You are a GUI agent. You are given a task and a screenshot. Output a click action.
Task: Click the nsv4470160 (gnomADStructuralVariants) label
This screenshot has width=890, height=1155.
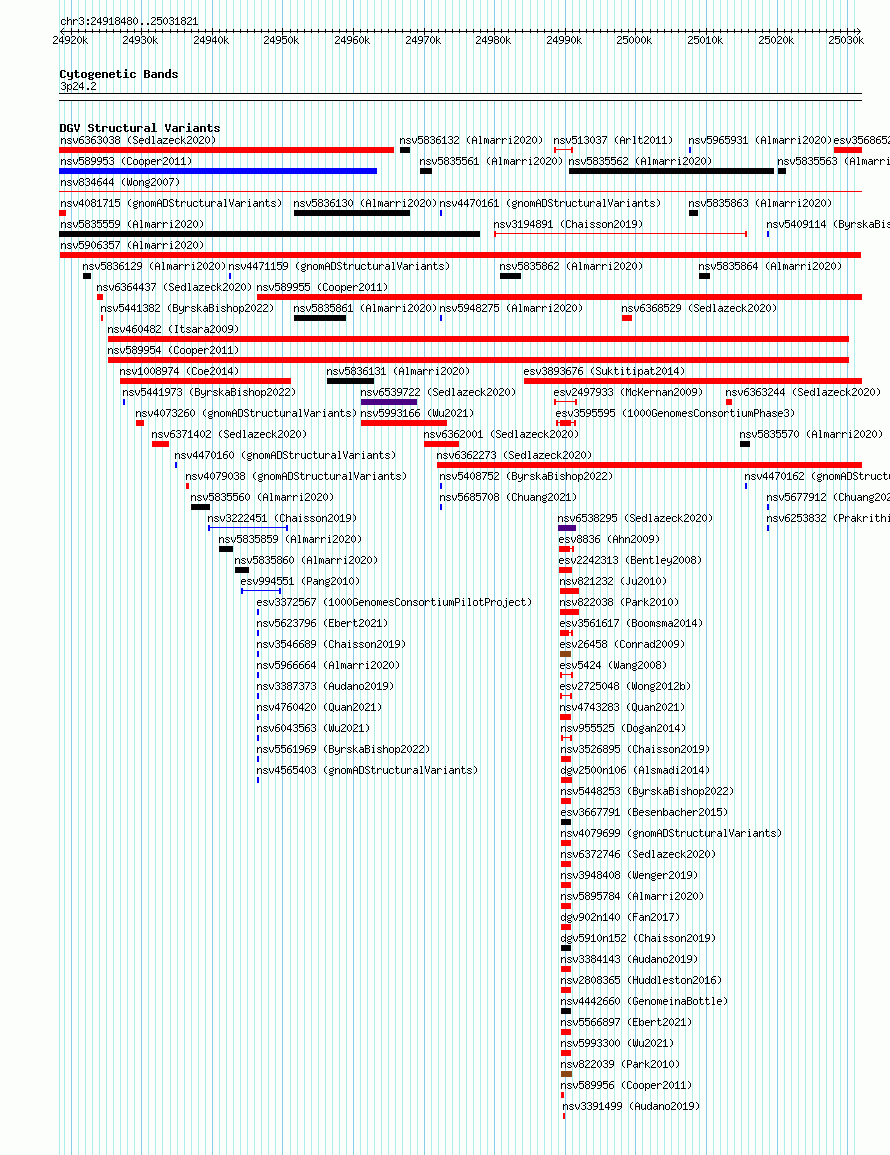(285, 454)
